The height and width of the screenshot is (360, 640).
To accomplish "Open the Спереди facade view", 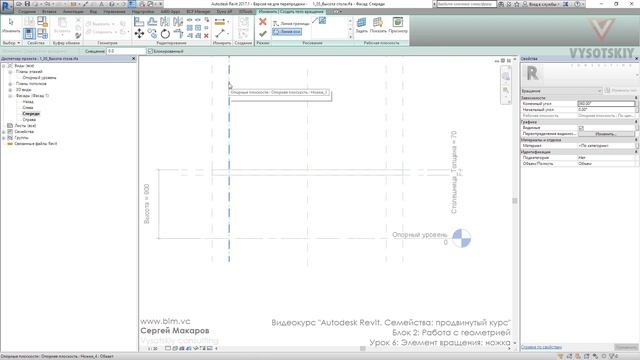I will [x=31, y=114].
